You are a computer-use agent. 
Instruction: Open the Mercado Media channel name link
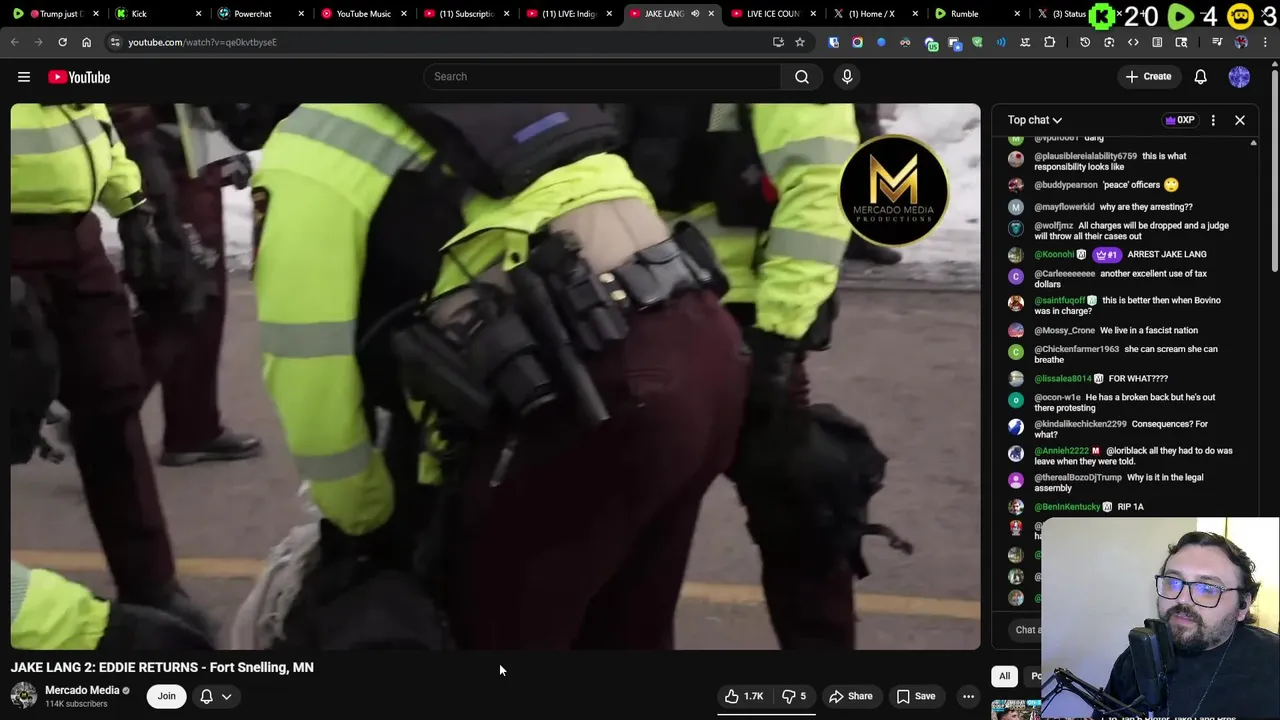82,690
